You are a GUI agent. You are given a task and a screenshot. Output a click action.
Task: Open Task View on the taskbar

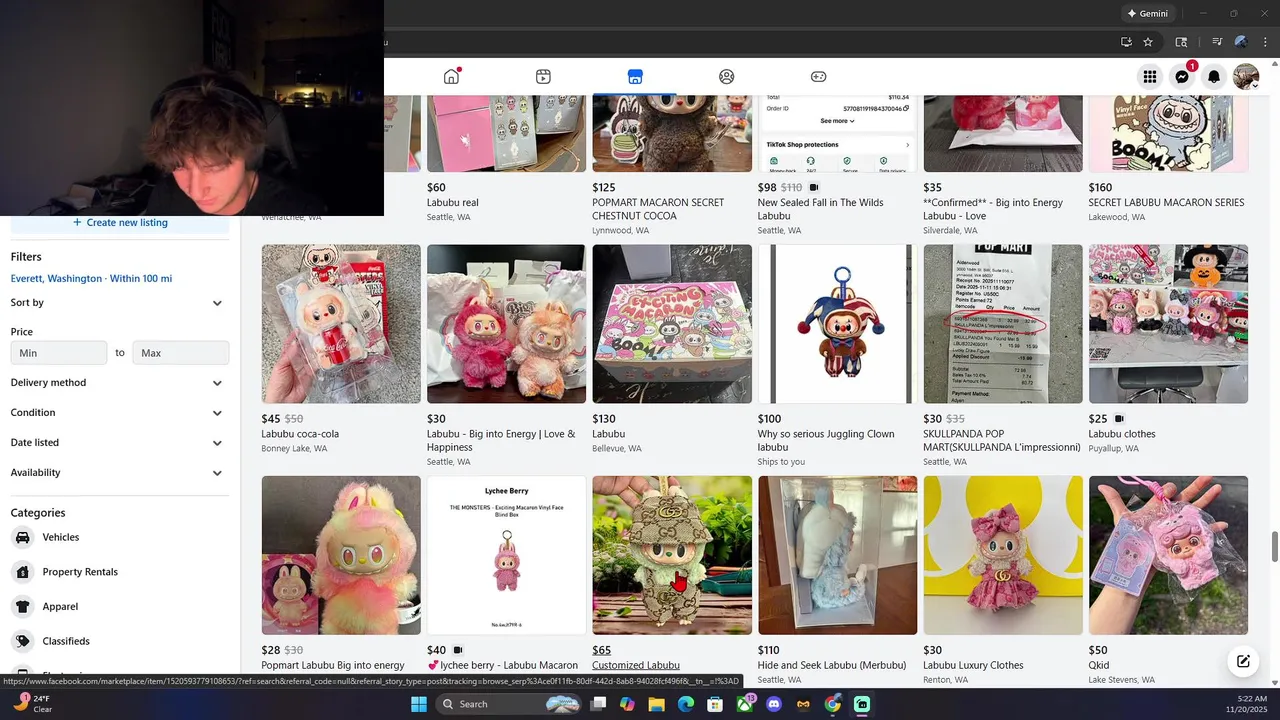(x=598, y=704)
